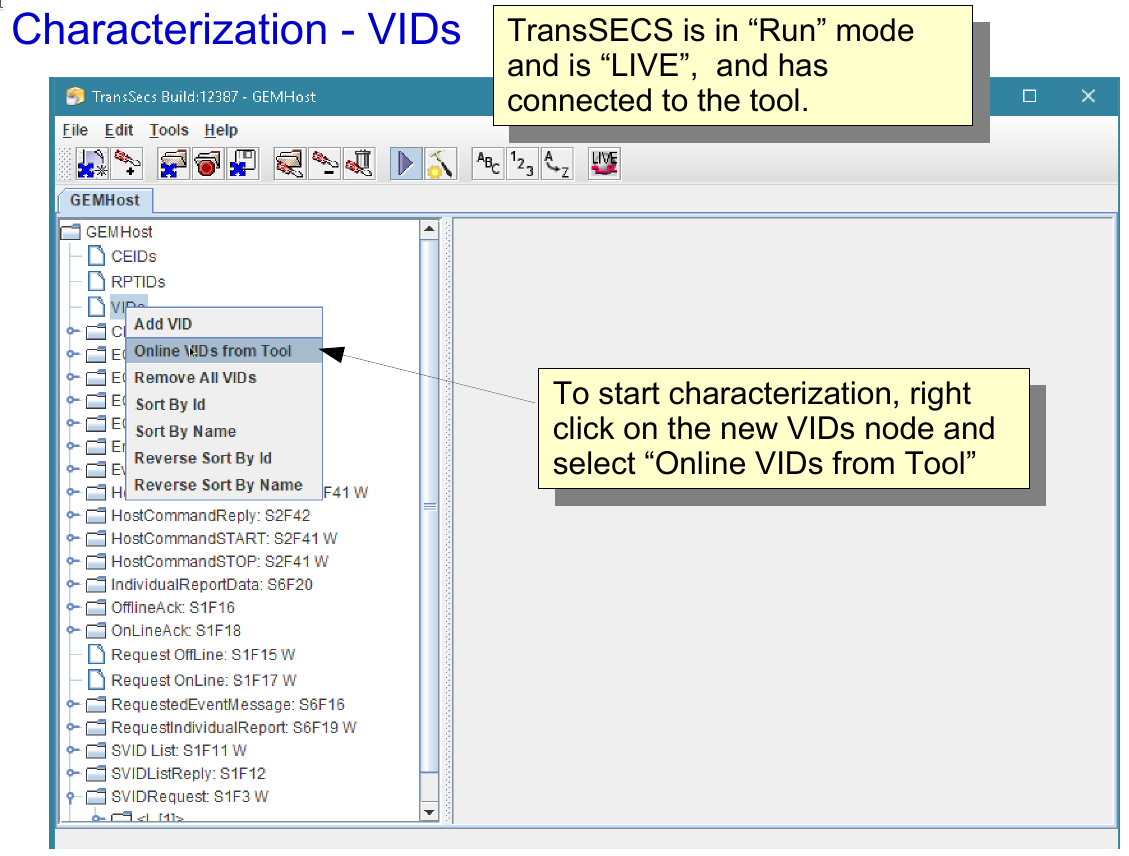This screenshot has width=1129, height=856.
Task: Click the red stop folder icon
Action: (208, 163)
